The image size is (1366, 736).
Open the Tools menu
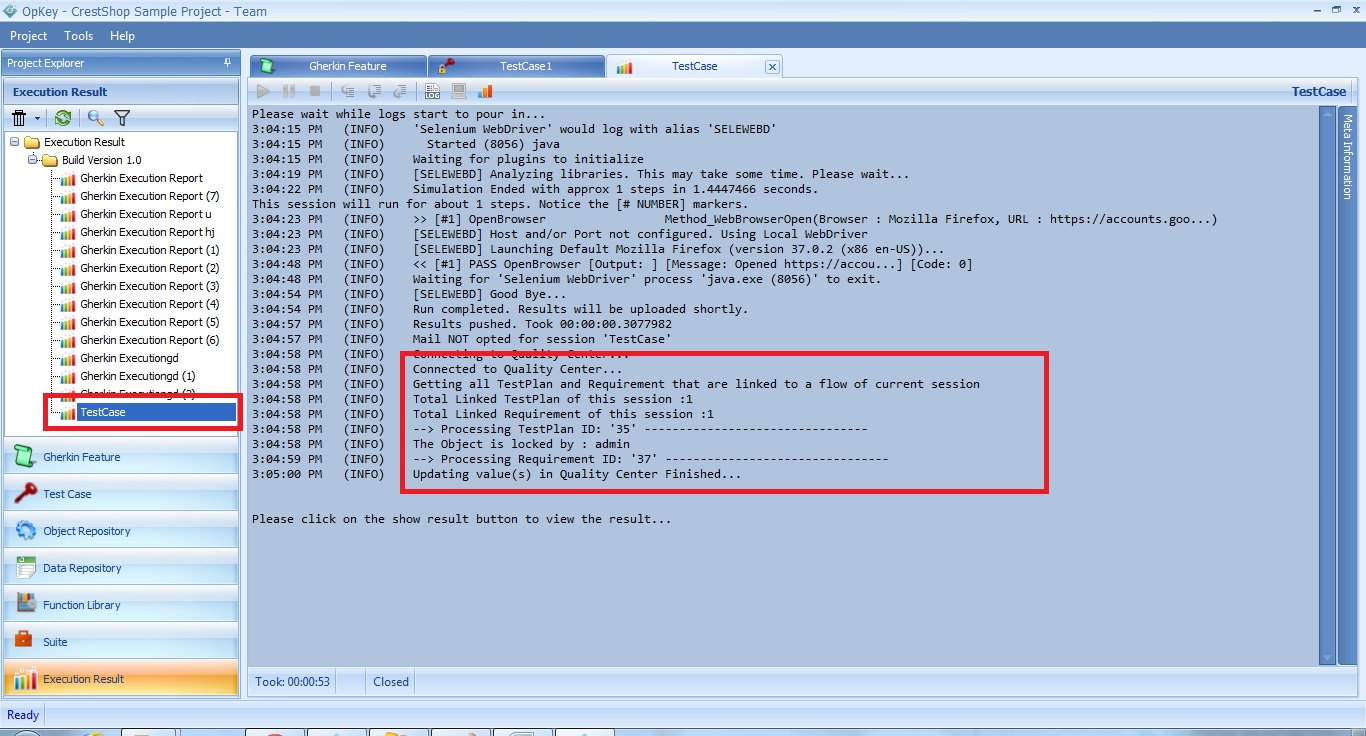pyautogui.click(x=78, y=35)
